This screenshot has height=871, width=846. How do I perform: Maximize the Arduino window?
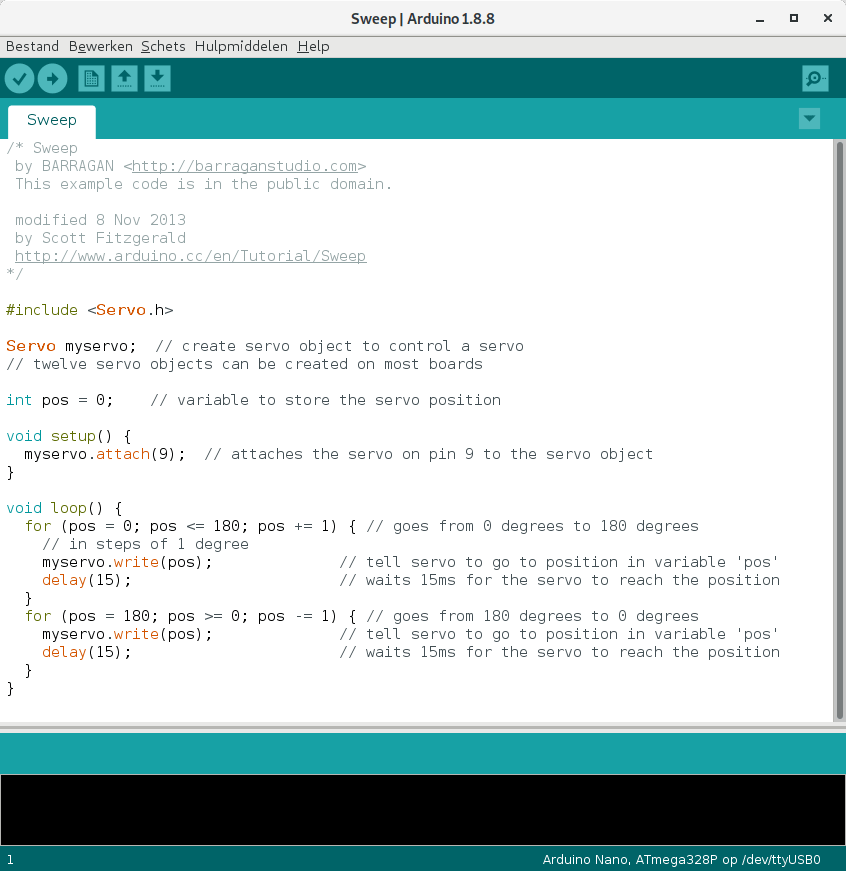[794, 18]
